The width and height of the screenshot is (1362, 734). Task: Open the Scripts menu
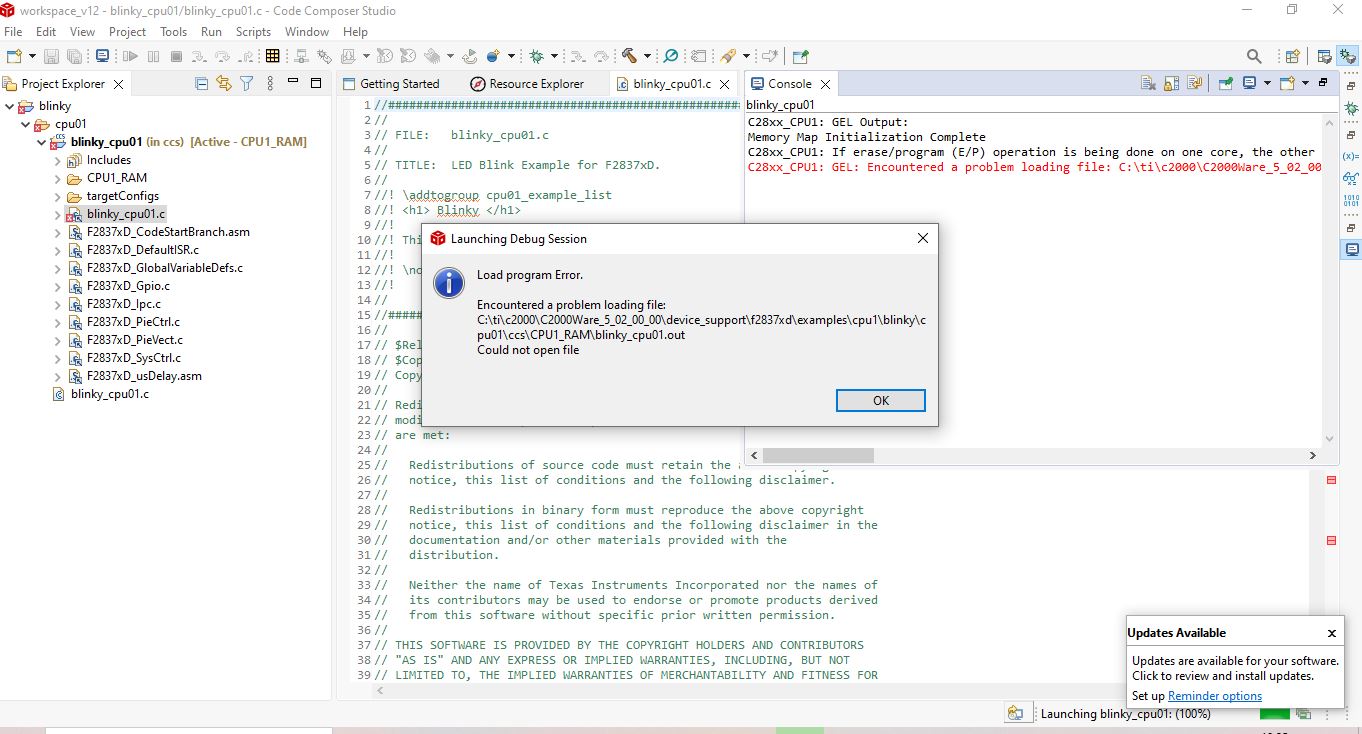[253, 32]
